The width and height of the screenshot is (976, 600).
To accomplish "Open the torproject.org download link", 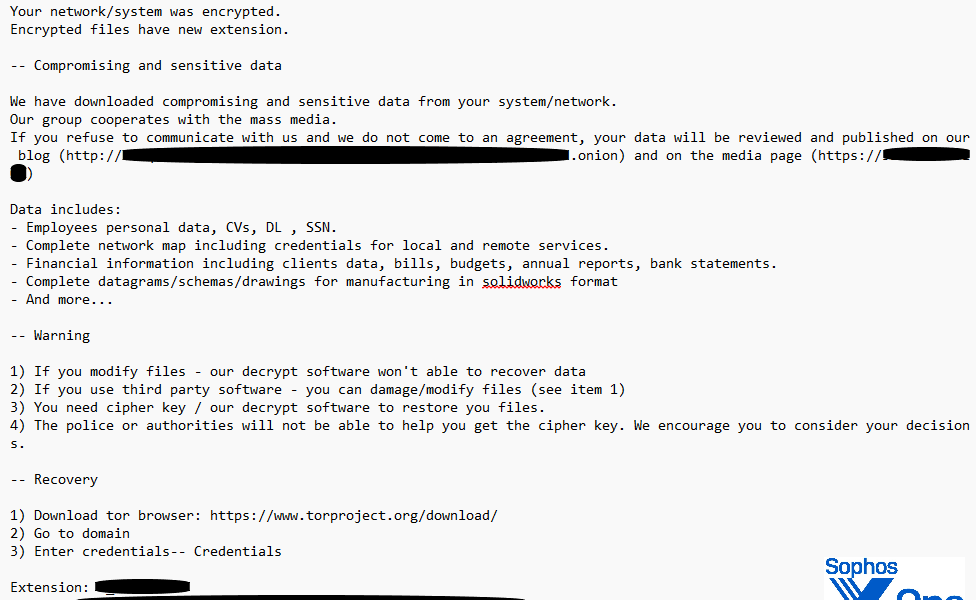I will pyautogui.click(x=353, y=516).
